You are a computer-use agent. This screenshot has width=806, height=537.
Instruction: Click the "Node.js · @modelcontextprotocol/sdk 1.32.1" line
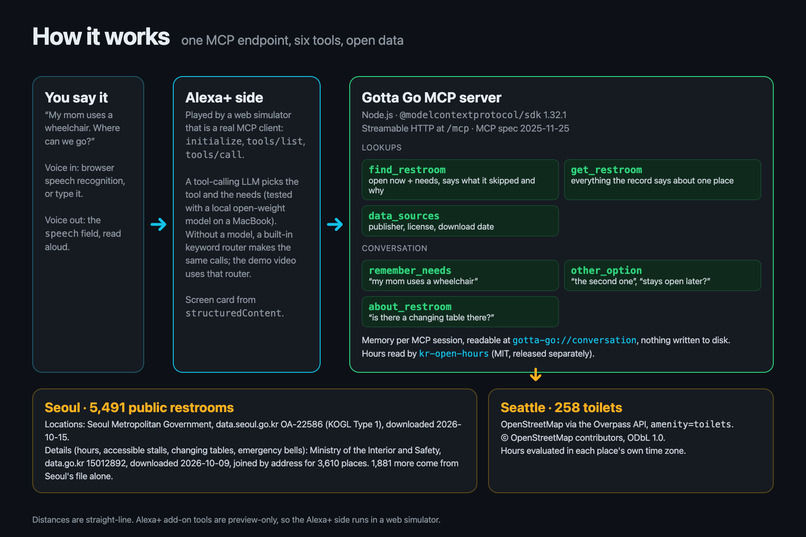tap(464, 115)
